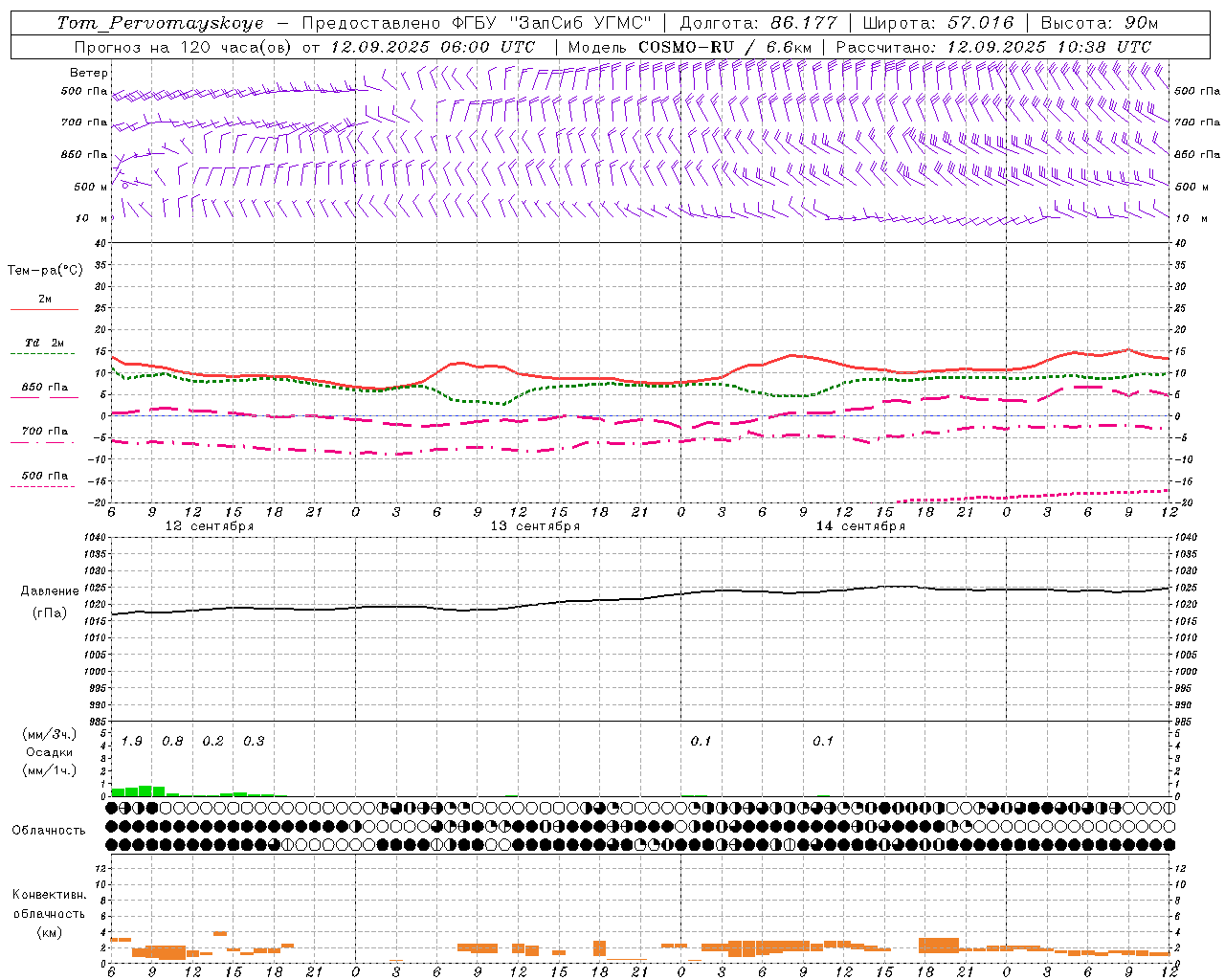Click the 12 сентября date label
Screen dimensions: 1225x980
coord(210,526)
